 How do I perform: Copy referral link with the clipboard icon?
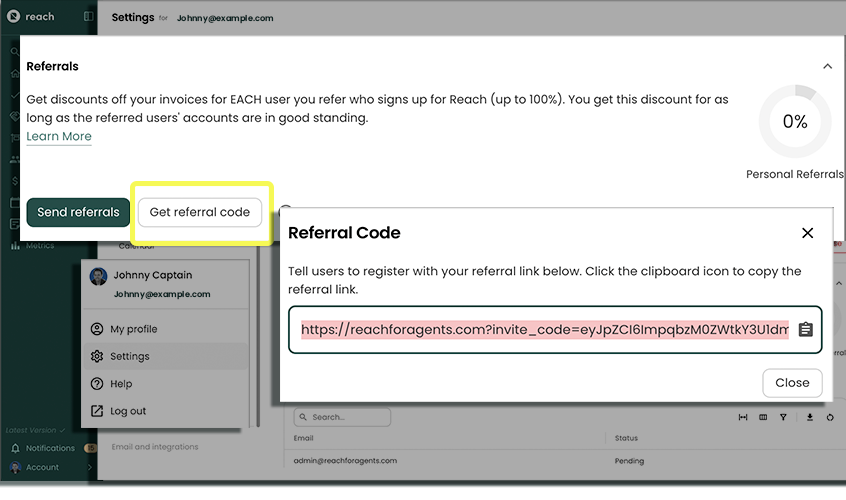pyautogui.click(x=805, y=330)
